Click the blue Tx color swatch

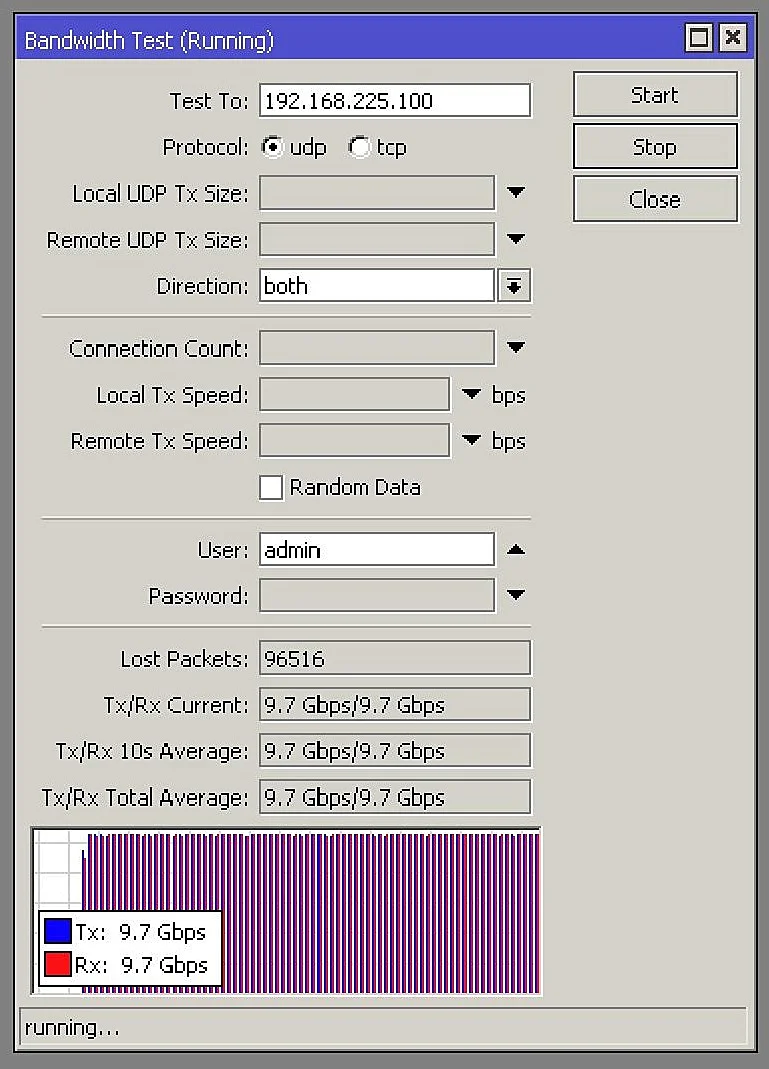coord(58,932)
